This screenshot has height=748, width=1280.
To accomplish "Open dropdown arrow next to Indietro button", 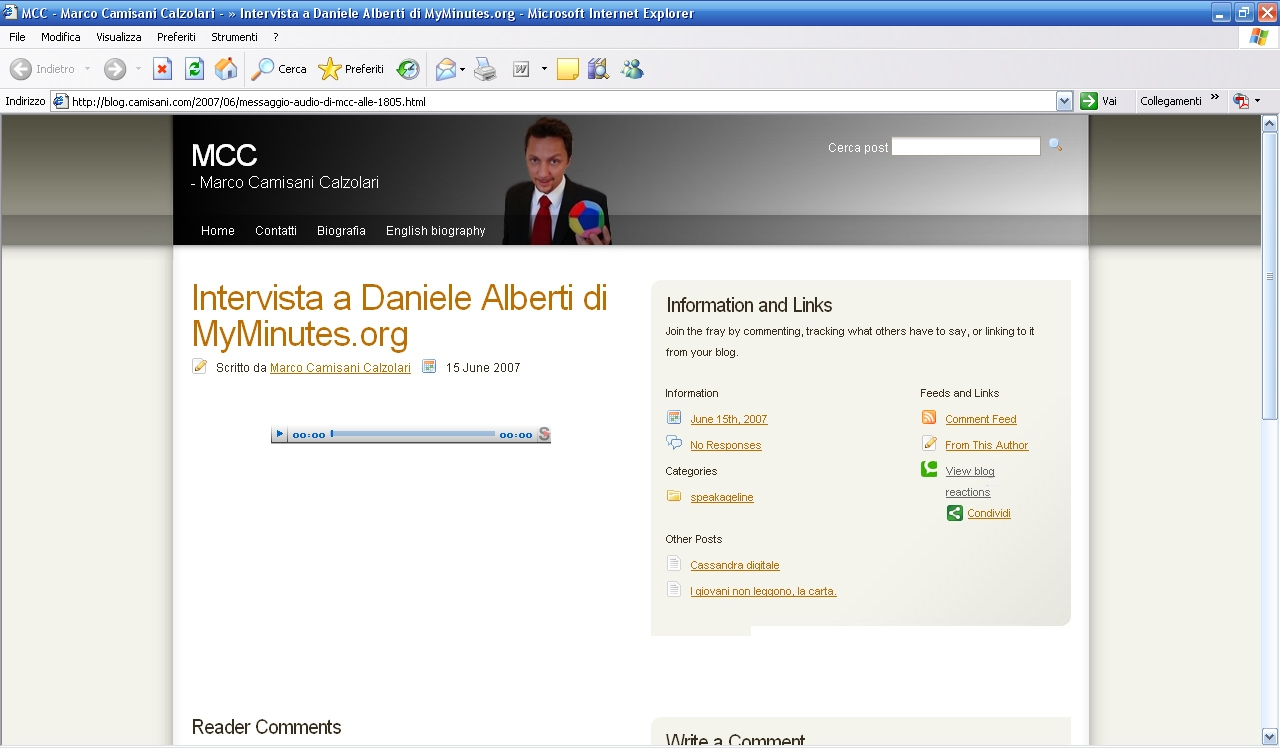I will (x=87, y=69).
